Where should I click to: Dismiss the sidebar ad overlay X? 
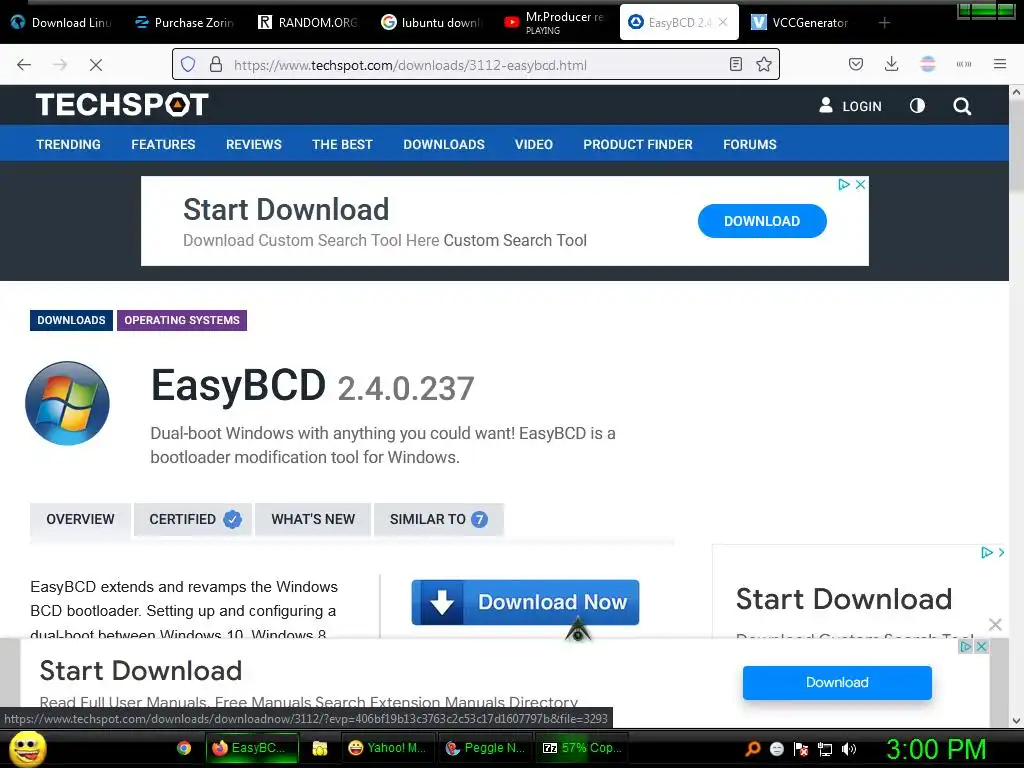[995, 625]
